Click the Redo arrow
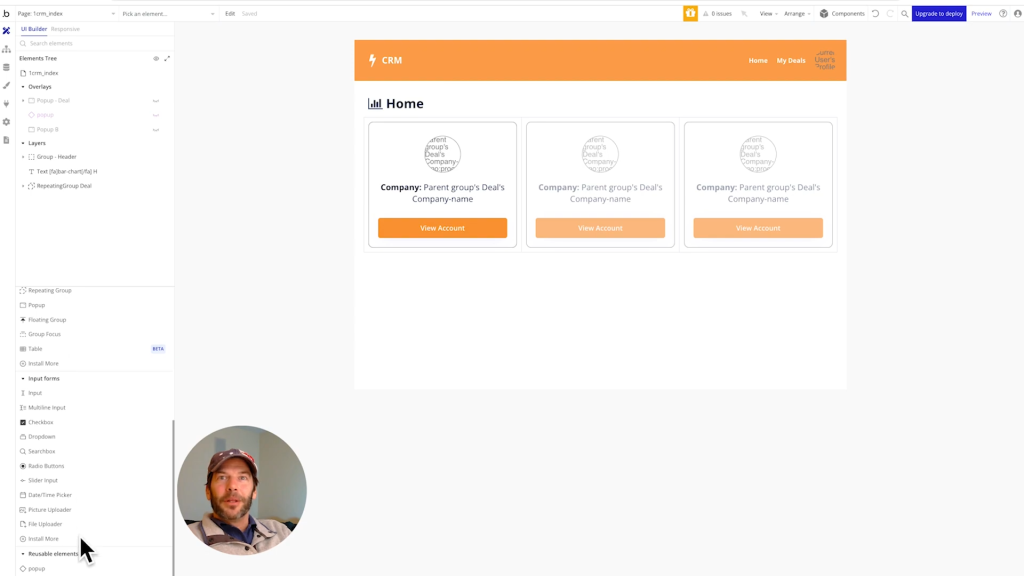Screen dimensions: 1024x576 [890, 14]
